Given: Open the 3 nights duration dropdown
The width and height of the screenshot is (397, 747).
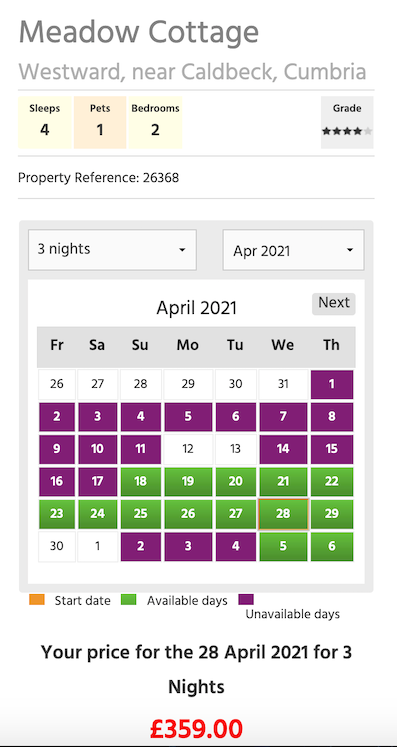Looking at the screenshot, I should point(112,250).
